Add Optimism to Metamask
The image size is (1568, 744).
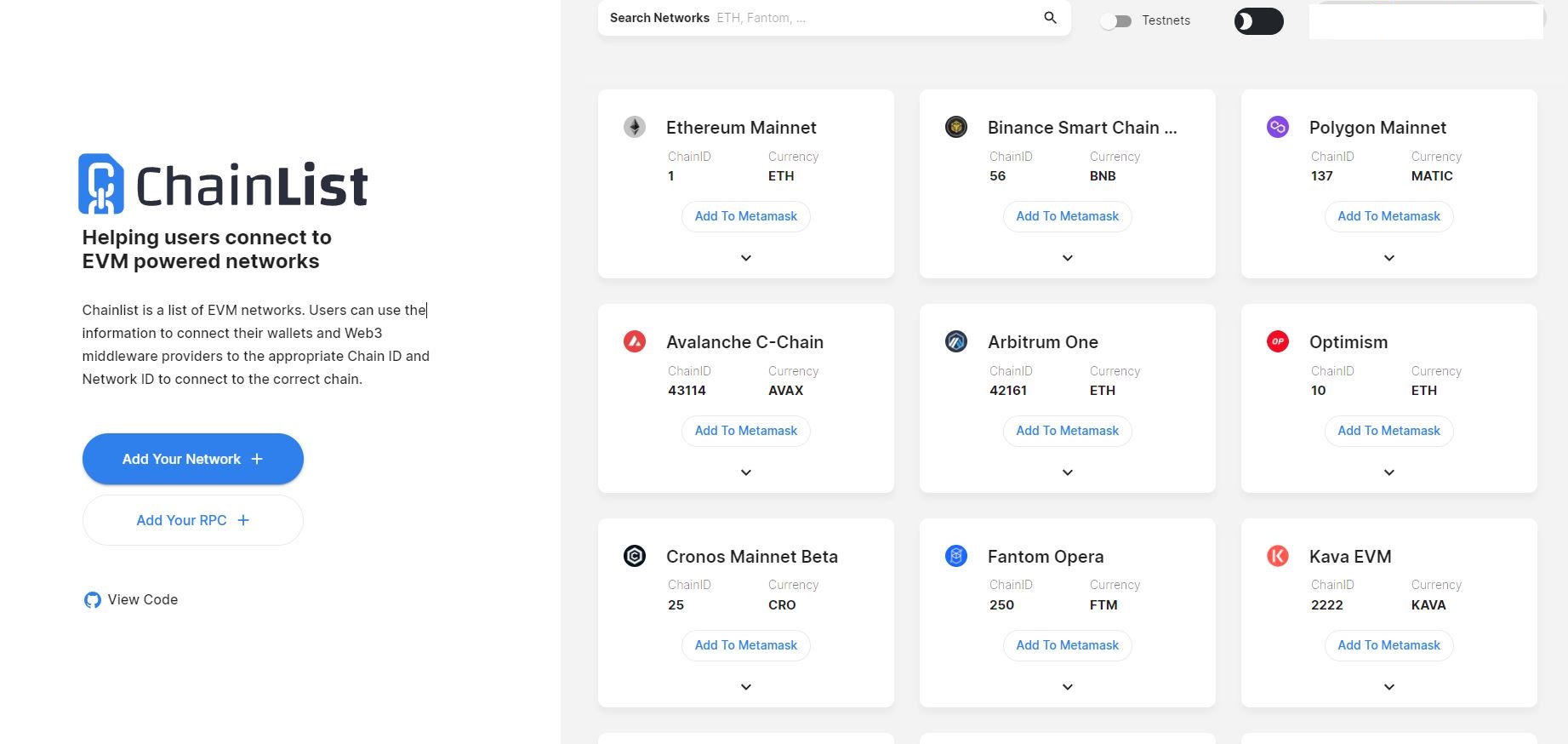pos(1389,431)
